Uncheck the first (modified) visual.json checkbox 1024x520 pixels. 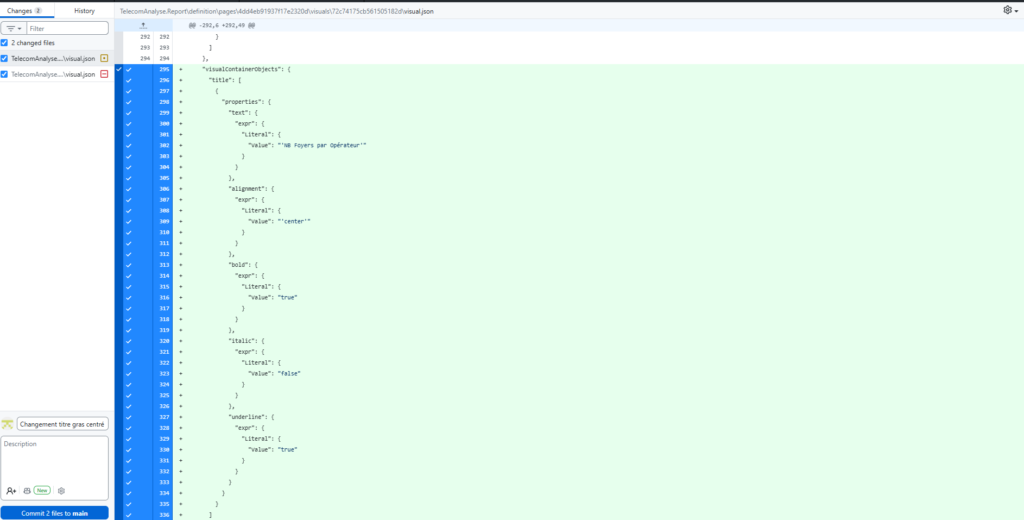pos(5,59)
